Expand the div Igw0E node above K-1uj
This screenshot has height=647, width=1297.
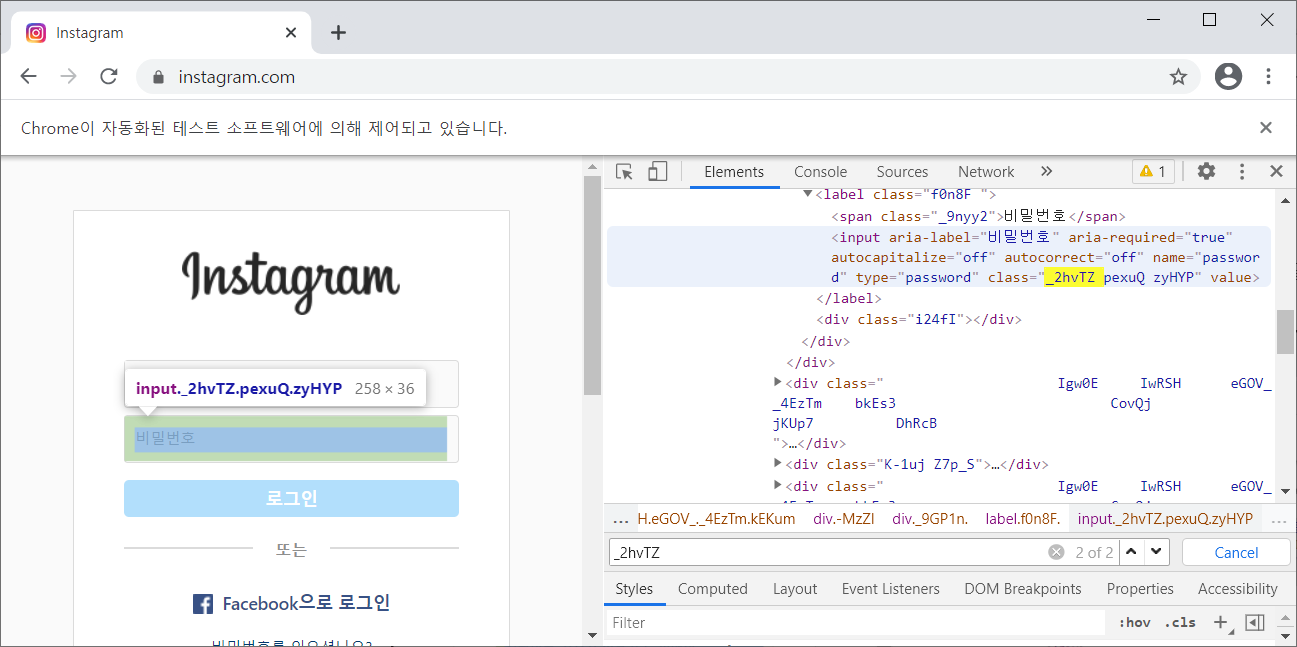(778, 383)
